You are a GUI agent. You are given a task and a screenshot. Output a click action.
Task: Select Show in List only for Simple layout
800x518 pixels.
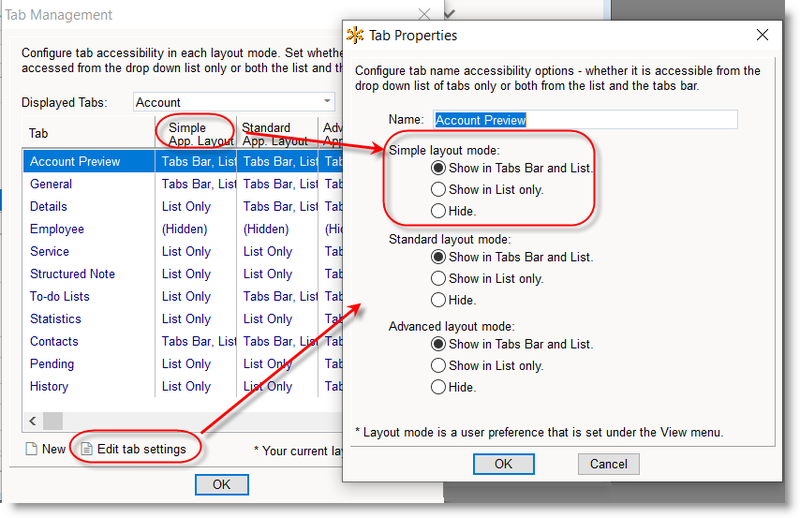(438, 189)
